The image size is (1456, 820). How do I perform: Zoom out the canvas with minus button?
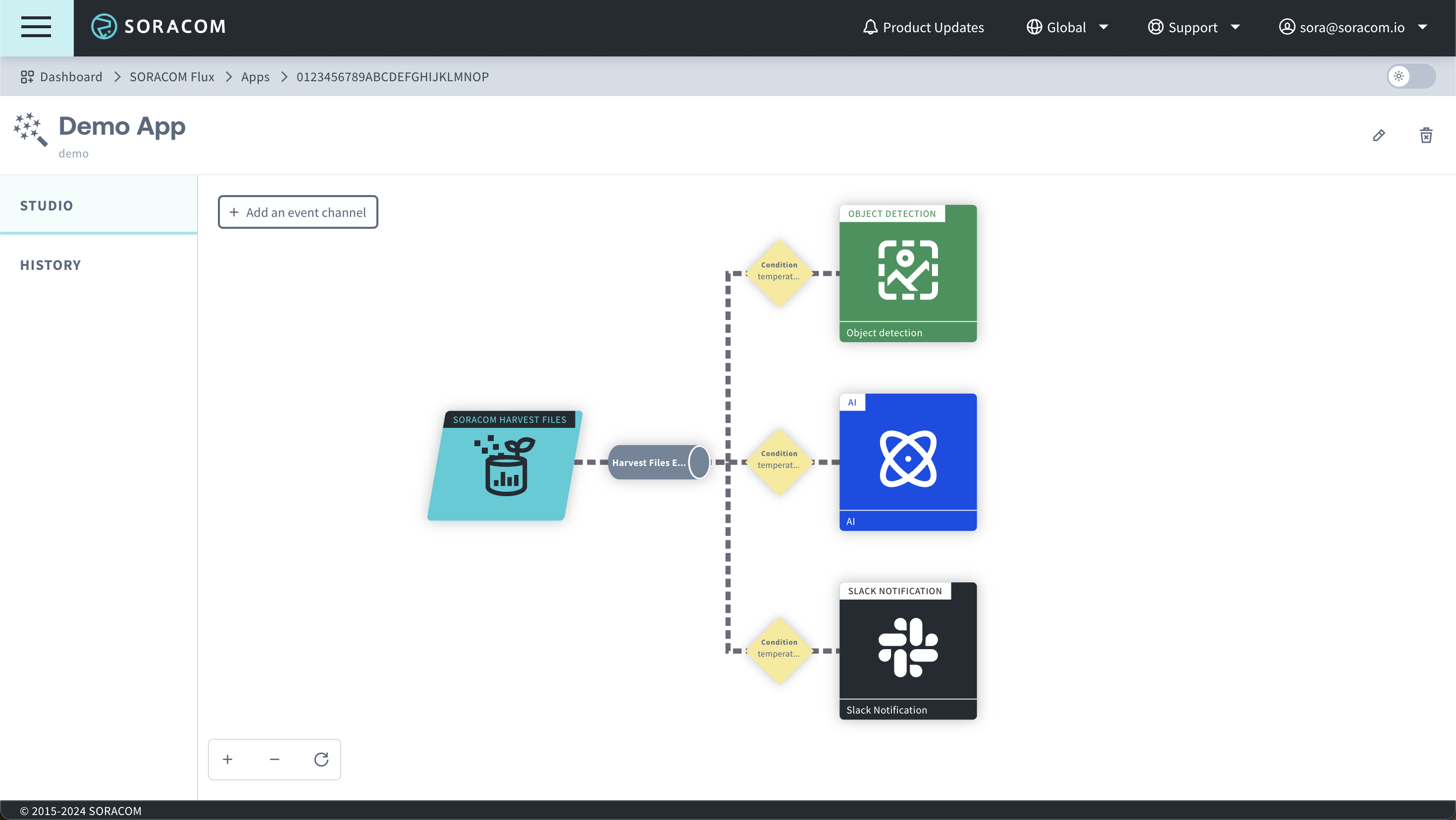coord(274,759)
